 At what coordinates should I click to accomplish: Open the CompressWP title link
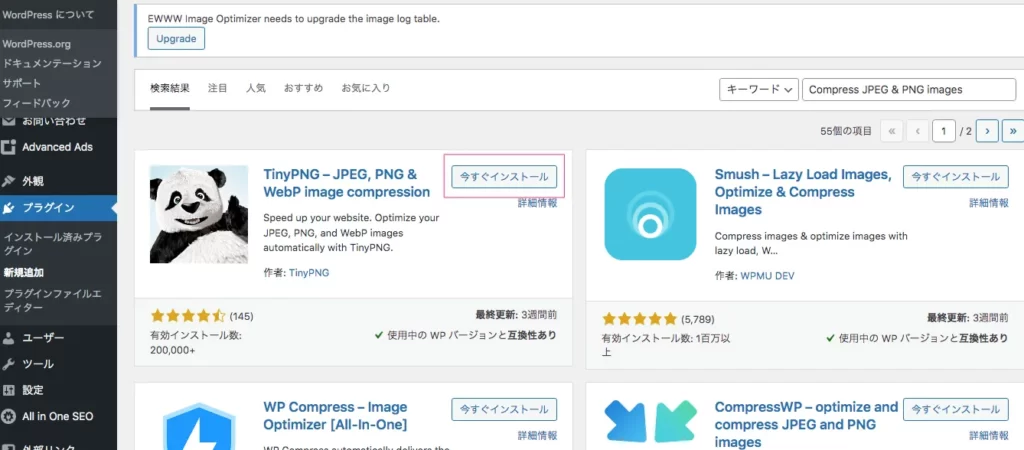coord(807,425)
